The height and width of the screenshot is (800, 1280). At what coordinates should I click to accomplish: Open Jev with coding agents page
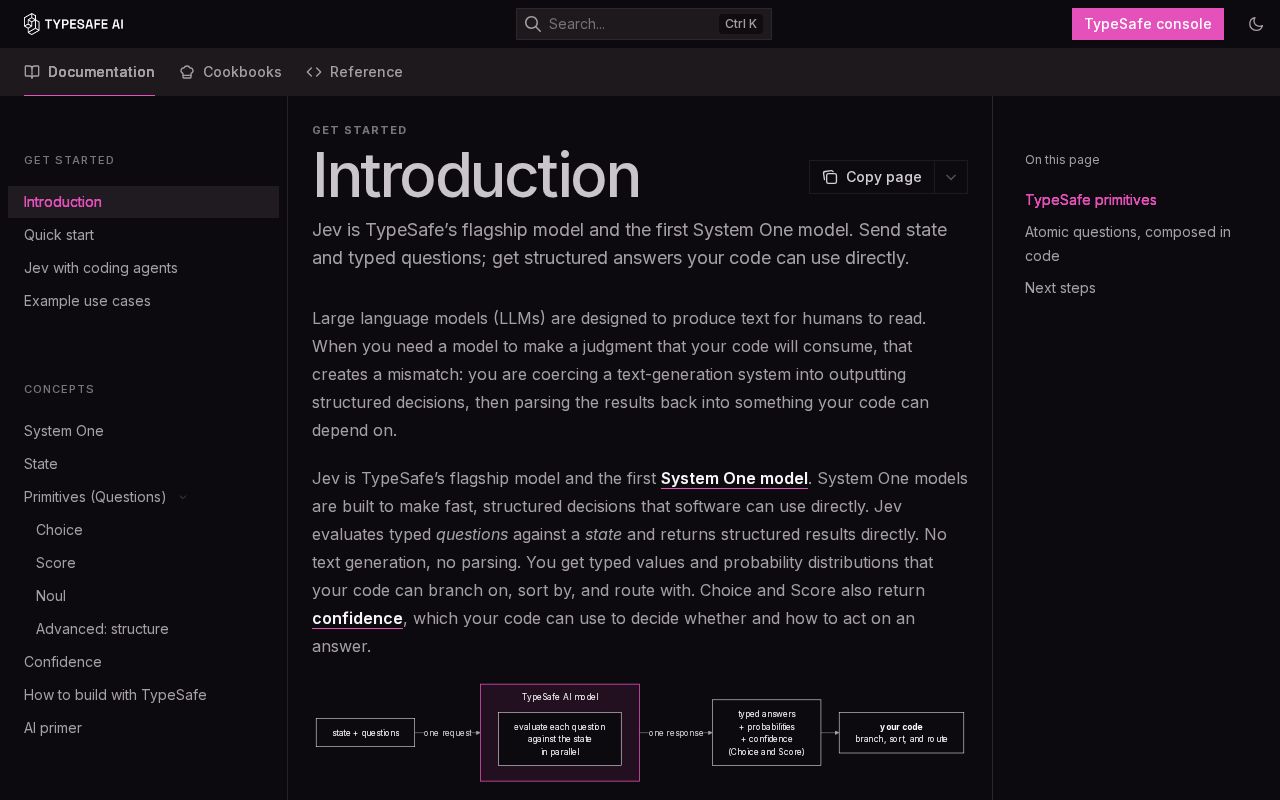click(x=143, y=268)
